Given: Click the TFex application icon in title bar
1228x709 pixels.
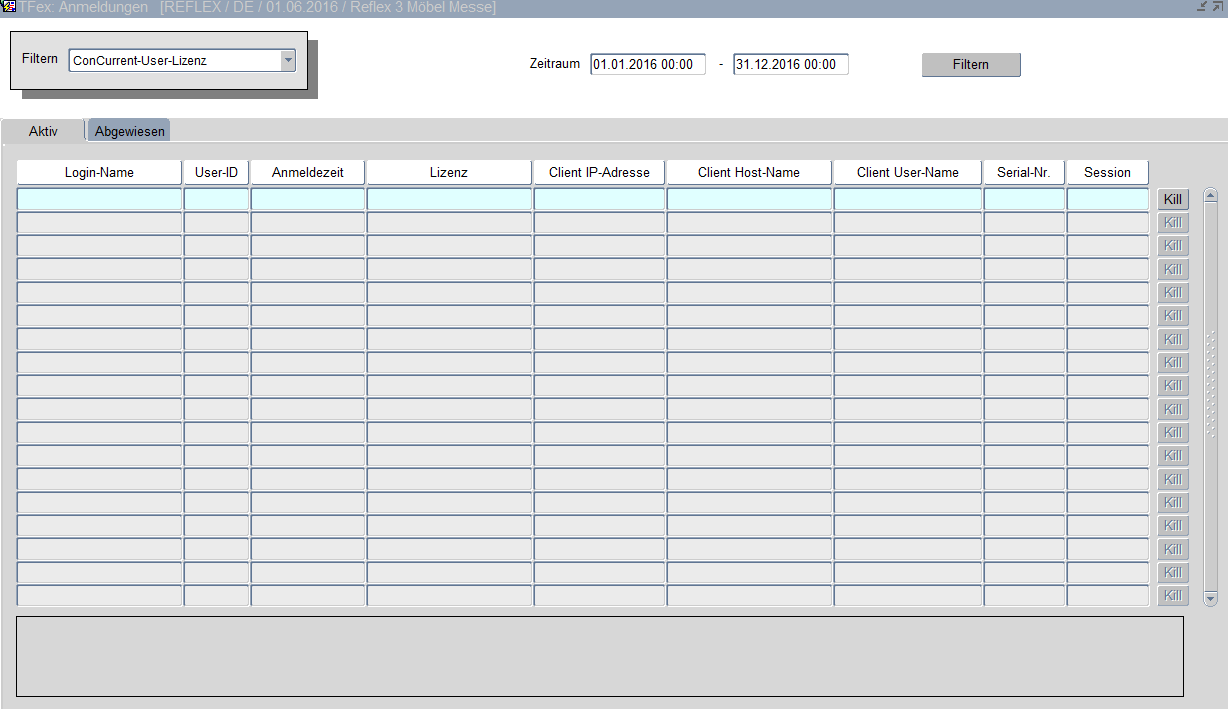Looking at the screenshot, I should tap(8, 7).
